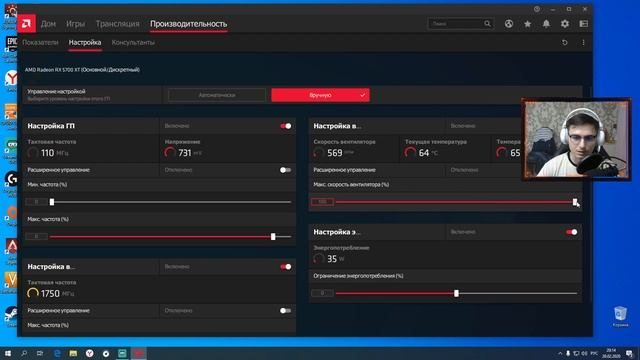This screenshot has width=640, height=360.
Task: Choose Автоматически tuning control
Action: tap(217, 95)
